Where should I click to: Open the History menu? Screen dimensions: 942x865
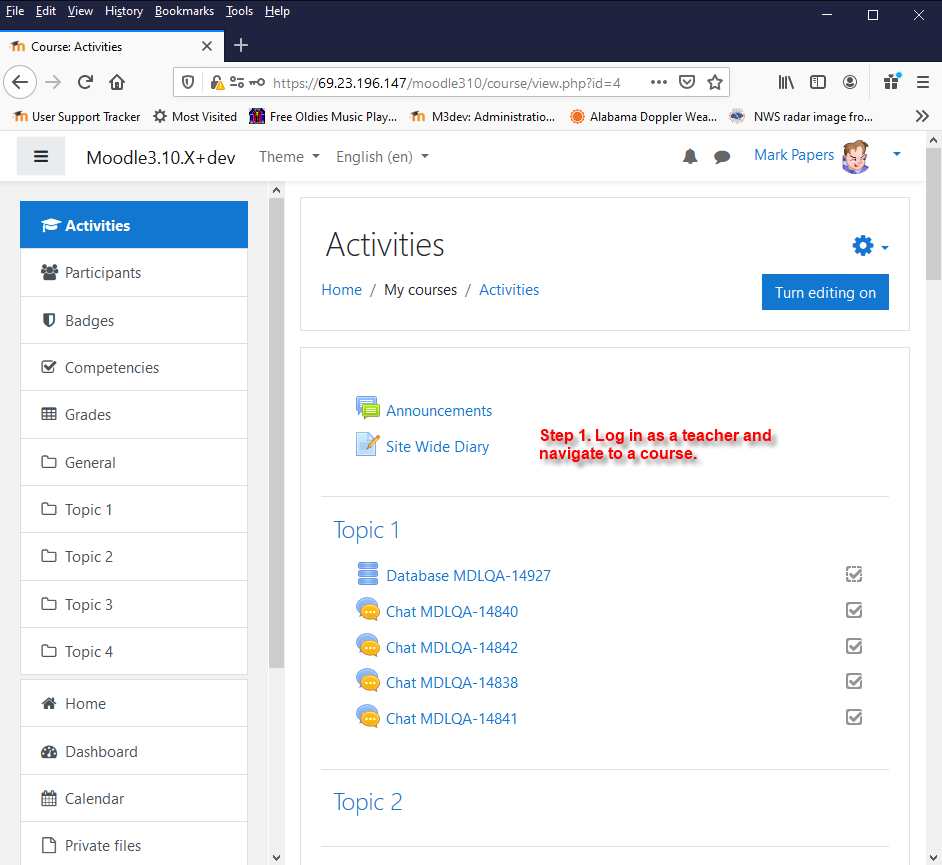click(x=124, y=11)
